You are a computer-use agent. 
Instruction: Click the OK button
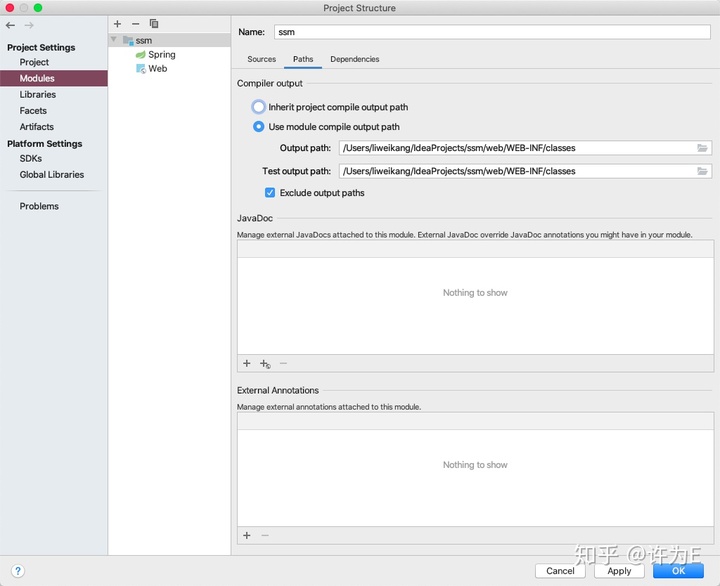pos(678,571)
